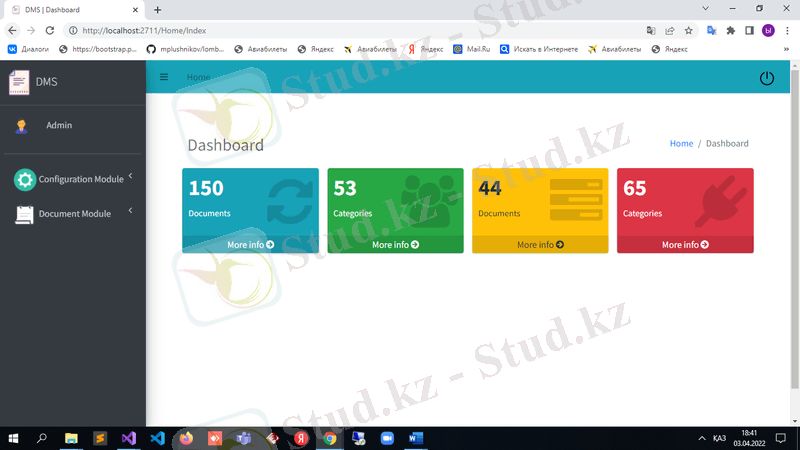Open Искать в Интернете bookmark
800x450 pixels.
pyautogui.click(x=539, y=49)
